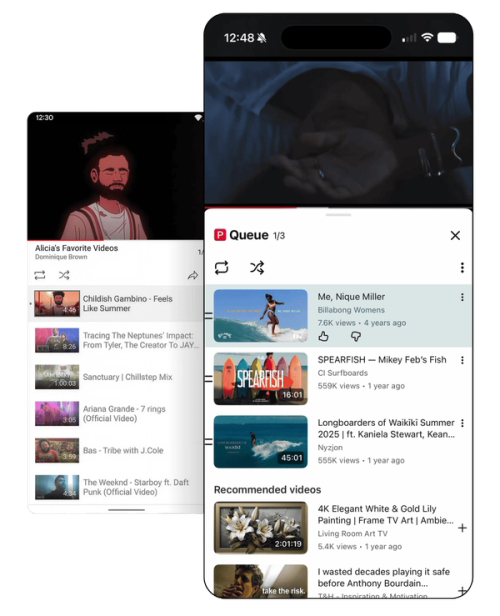Close the Queue panel
Viewport: 500px width, 616px height.
pos(455,235)
